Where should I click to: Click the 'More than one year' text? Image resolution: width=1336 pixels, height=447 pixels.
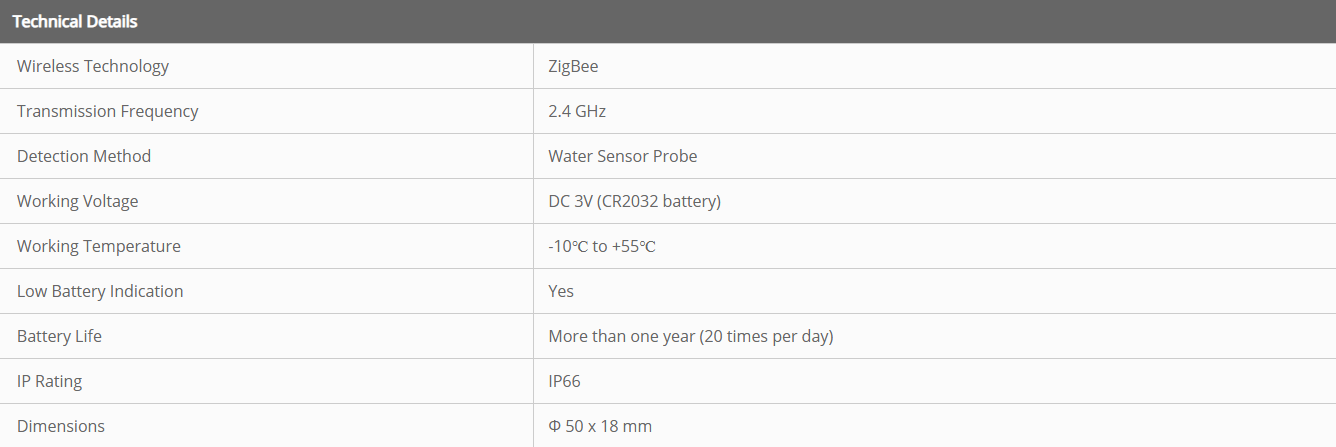pyautogui.click(x=621, y=336)
